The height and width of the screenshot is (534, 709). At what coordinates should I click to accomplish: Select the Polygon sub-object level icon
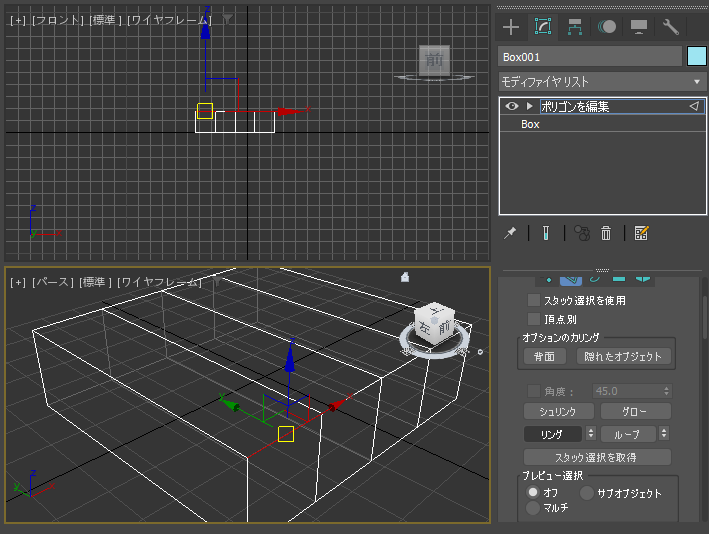[619, 280]
